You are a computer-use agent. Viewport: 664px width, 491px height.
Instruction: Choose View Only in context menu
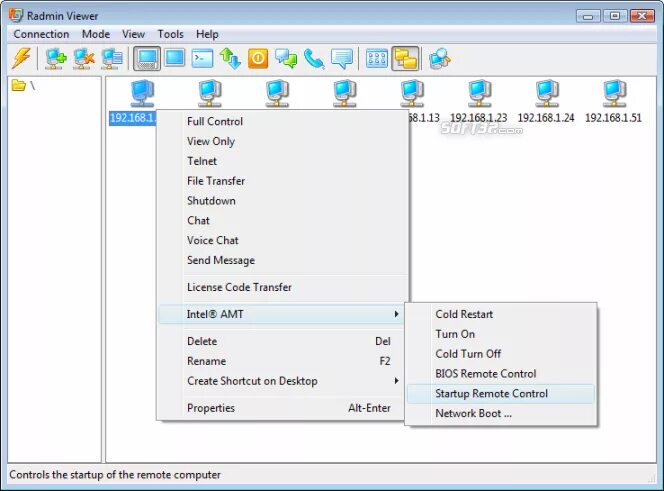coord(283,141)
